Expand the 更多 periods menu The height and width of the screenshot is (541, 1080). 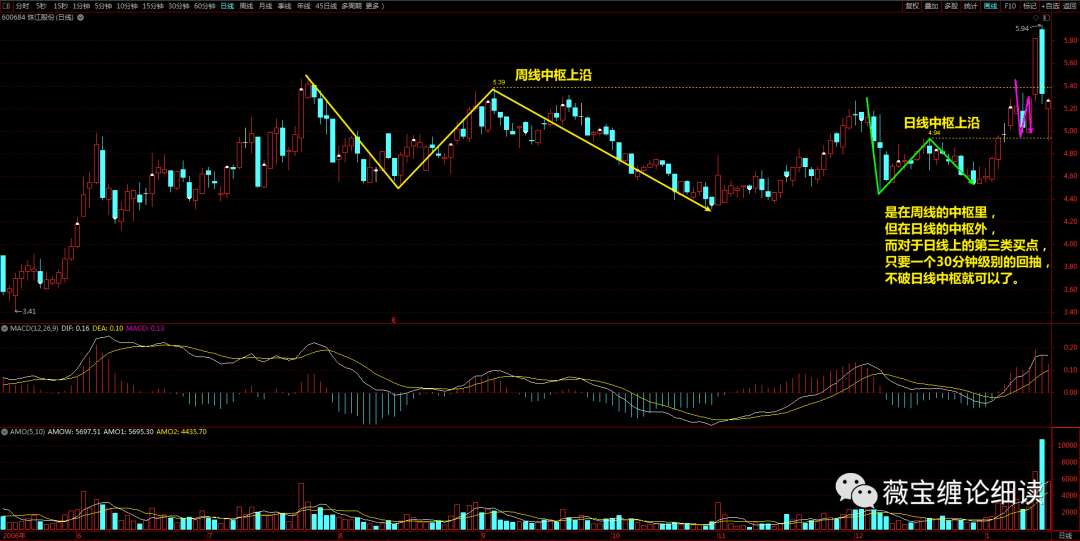click(375, 6)
